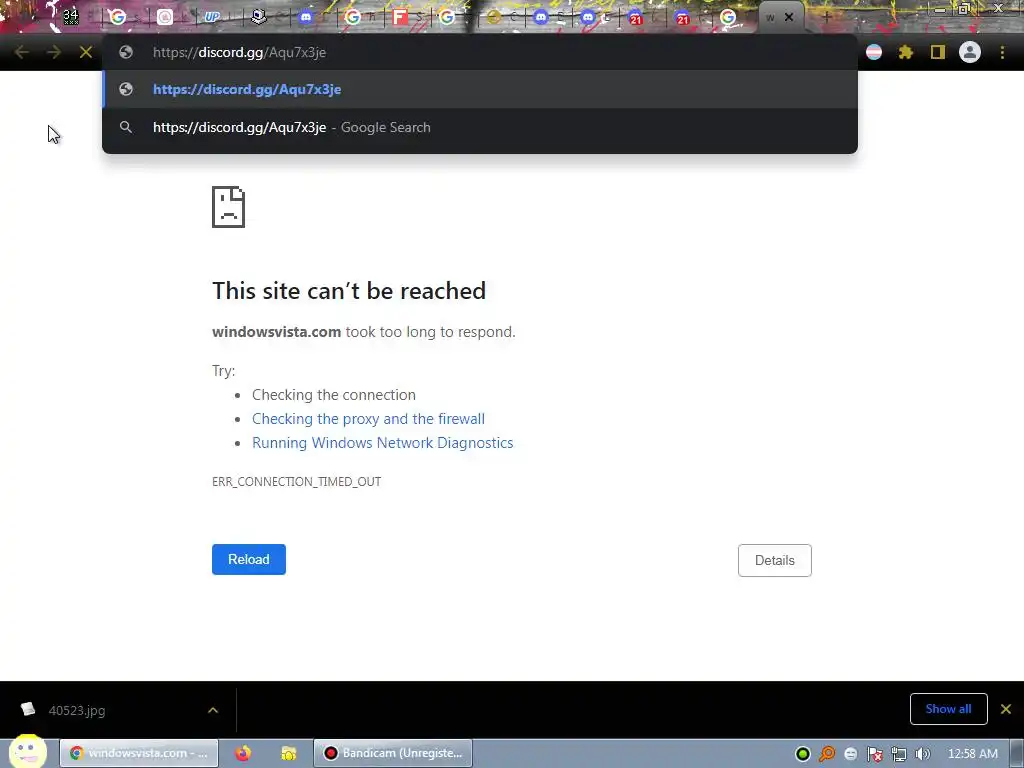Go forward to the next page
This screenshot has height=768, width=1024.
[x=54, y=52]
